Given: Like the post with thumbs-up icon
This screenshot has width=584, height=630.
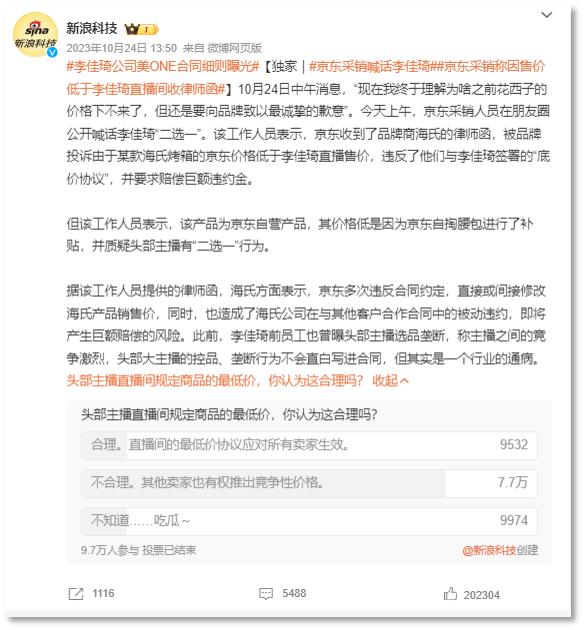Looking at the screenshot, I should 450,594.
